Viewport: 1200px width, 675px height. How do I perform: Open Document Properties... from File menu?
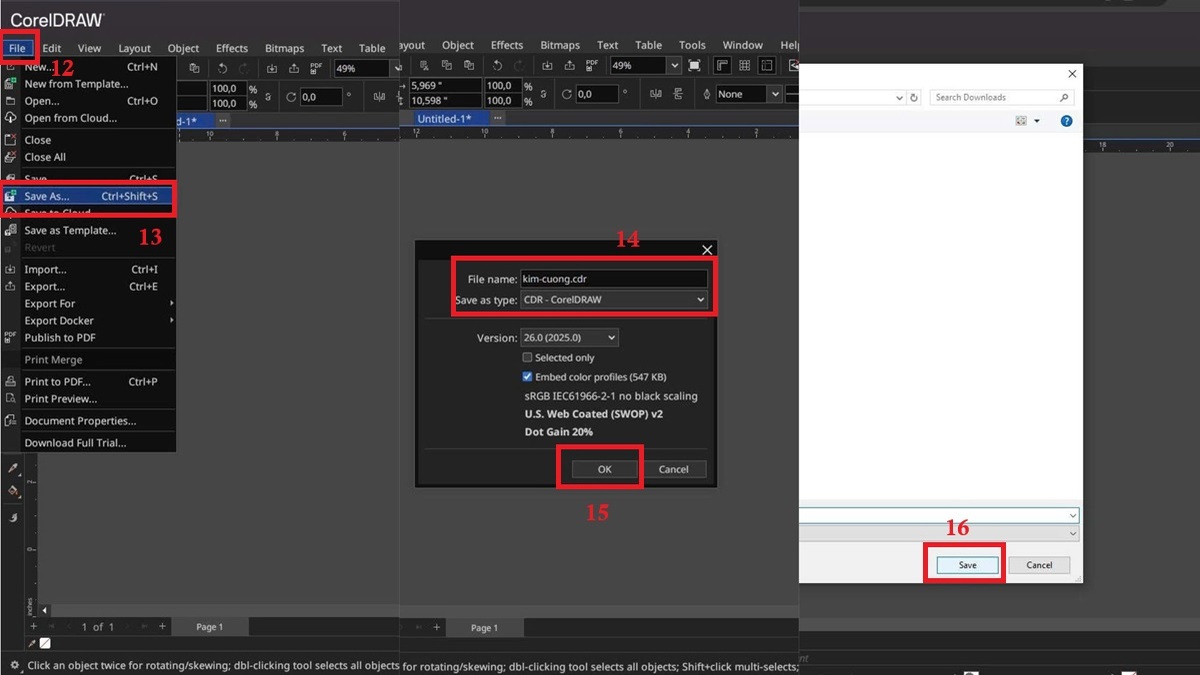[90, 421]
